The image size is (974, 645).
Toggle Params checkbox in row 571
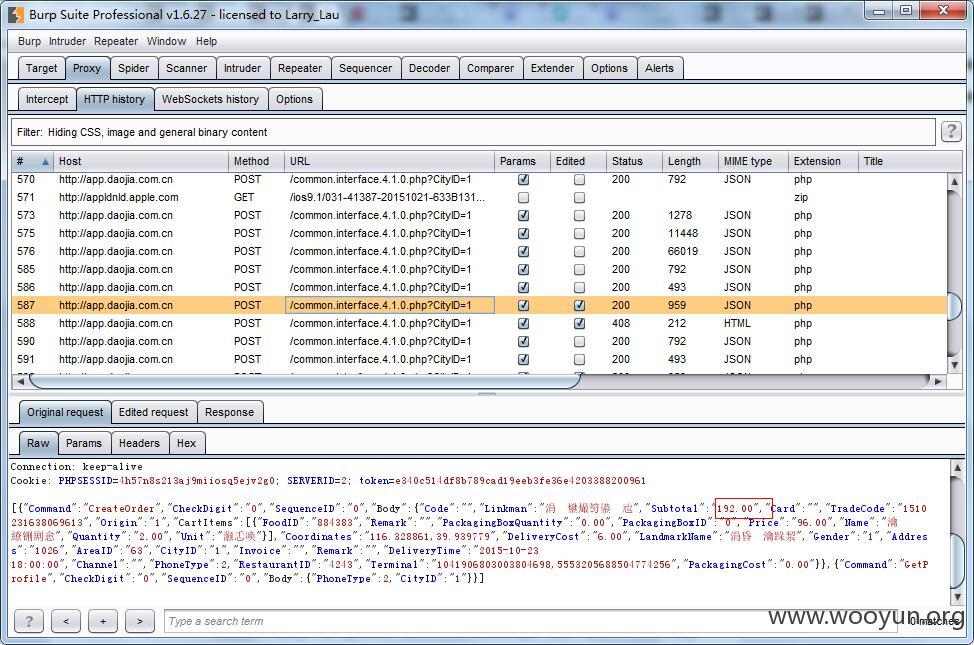coord(524,198)
